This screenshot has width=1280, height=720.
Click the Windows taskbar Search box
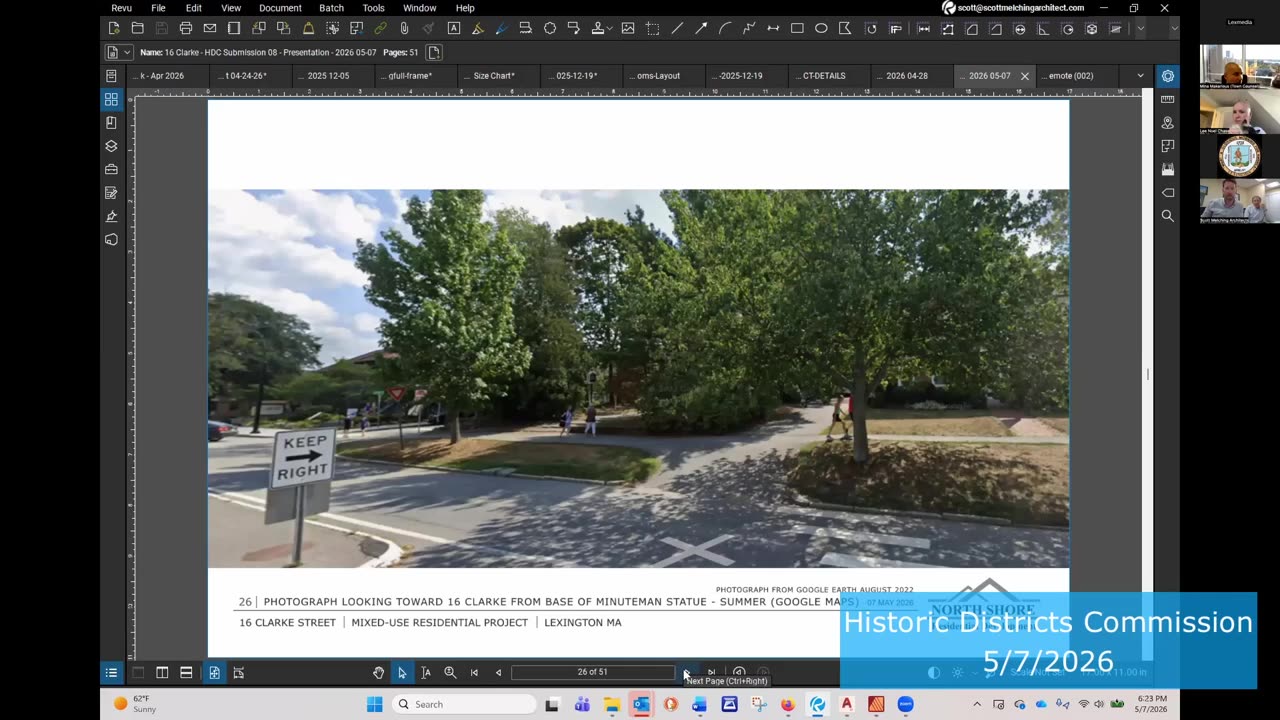[x=464, y=704]
